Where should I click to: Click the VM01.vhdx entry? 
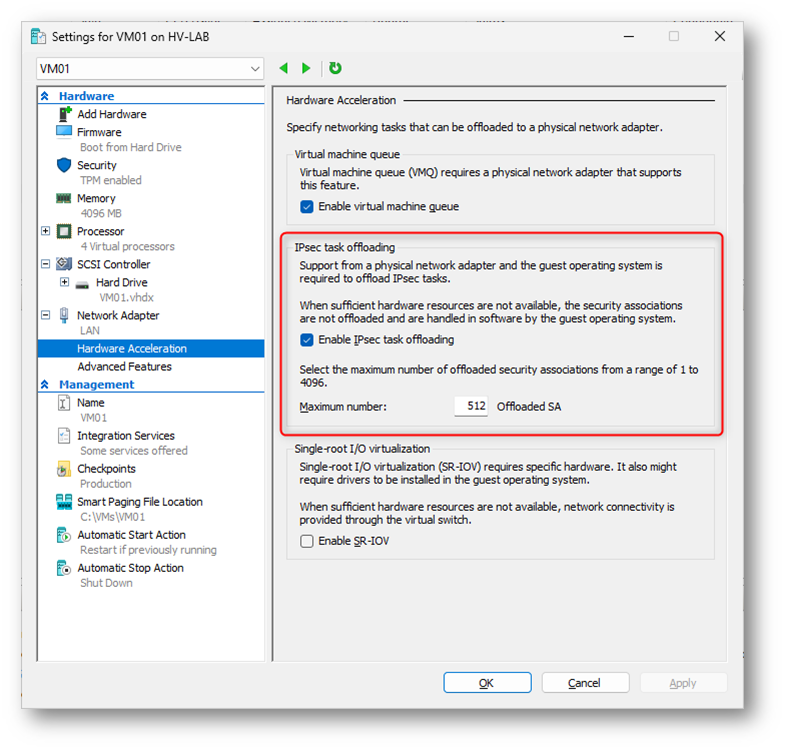[x=126, y=298]
